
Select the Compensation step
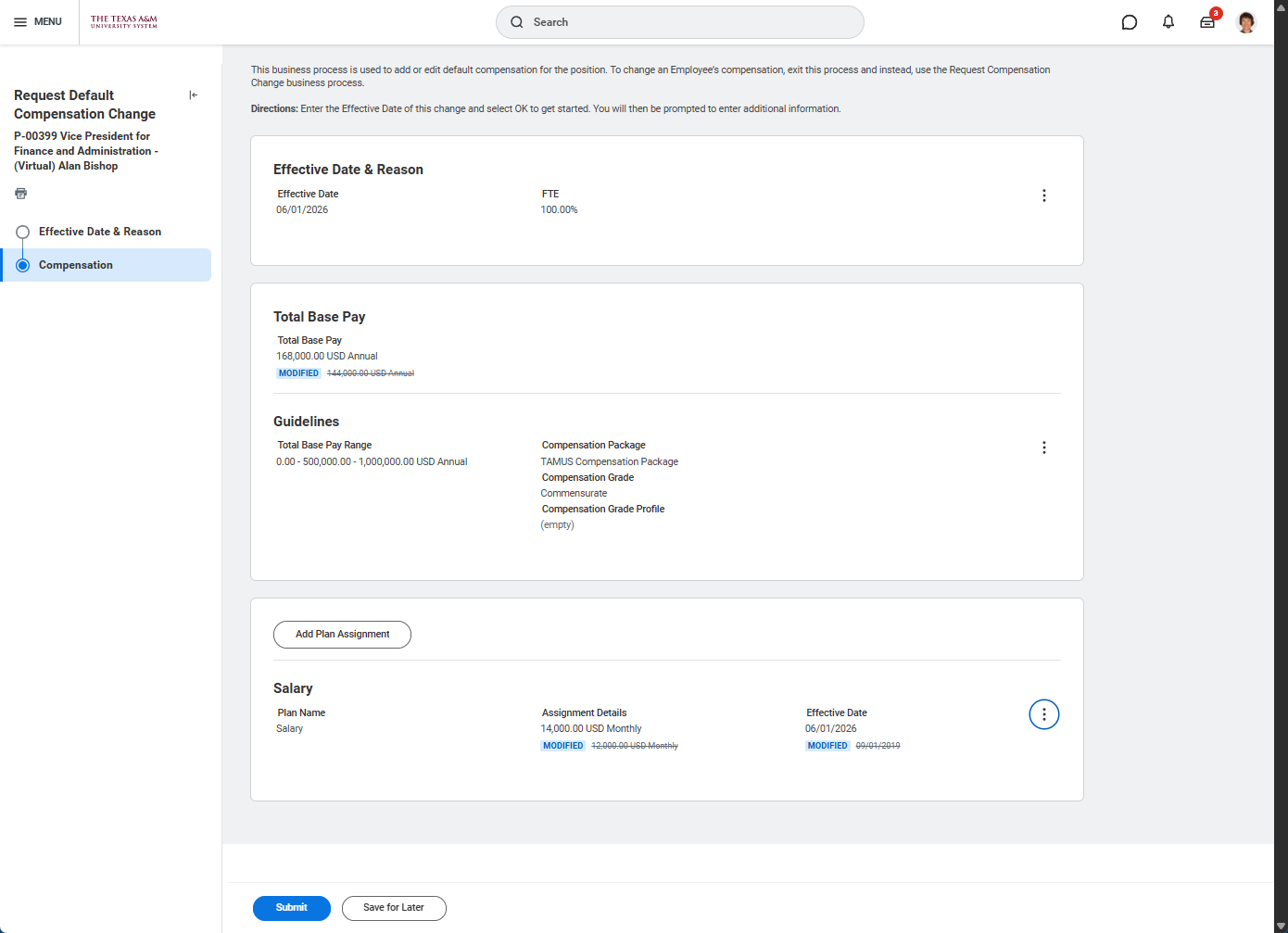point(76,265)
